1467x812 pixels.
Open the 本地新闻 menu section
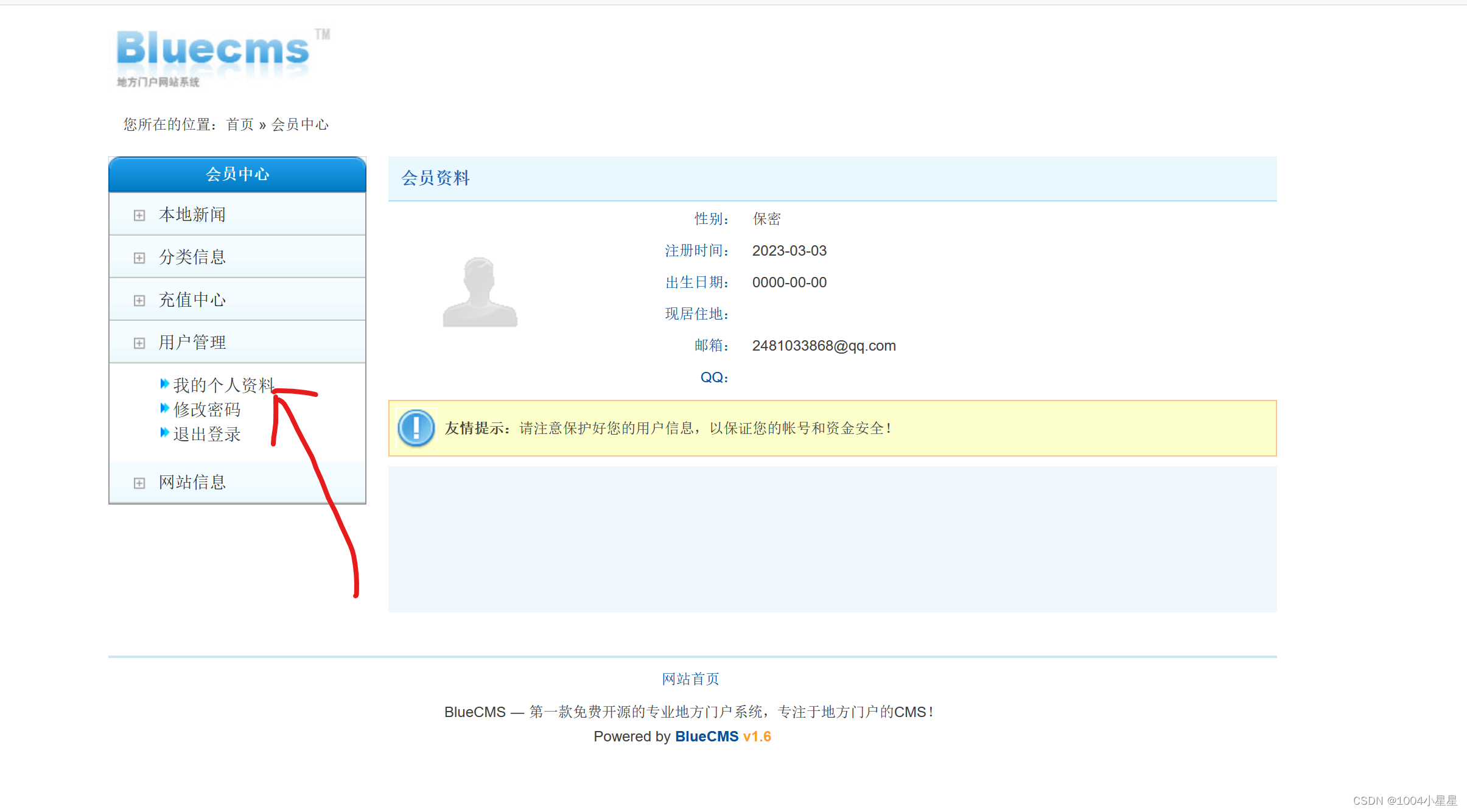click(237, 214)
